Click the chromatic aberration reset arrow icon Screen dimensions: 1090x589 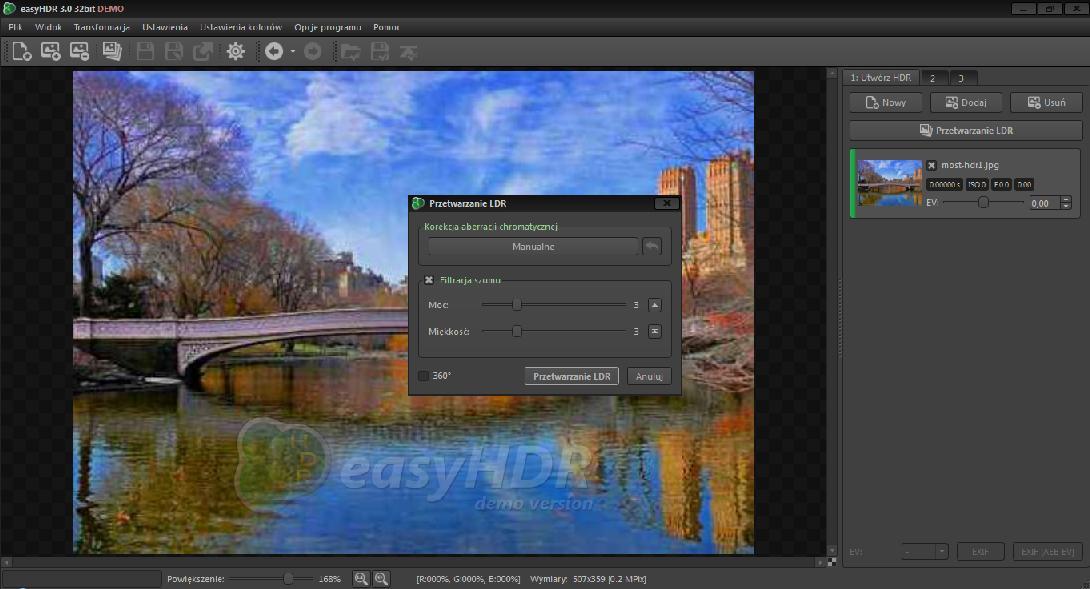(x=652, y=246)
